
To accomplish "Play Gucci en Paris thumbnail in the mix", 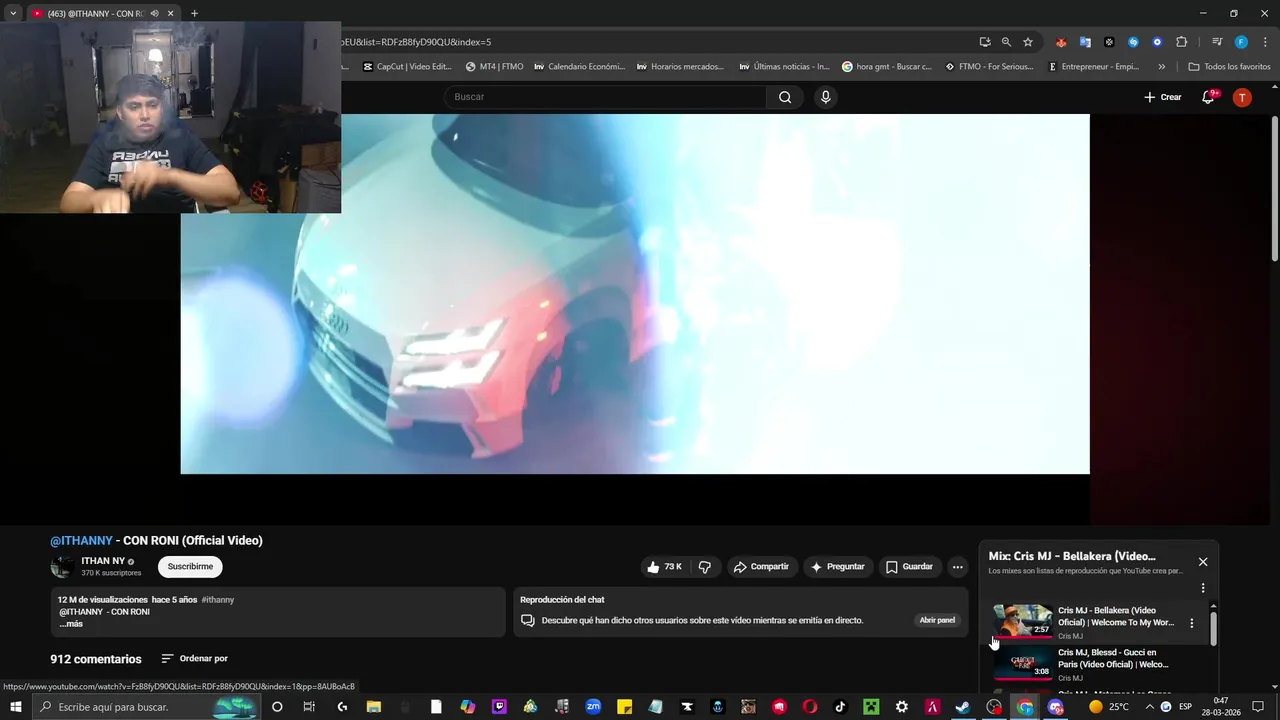I will (1022, 663).
